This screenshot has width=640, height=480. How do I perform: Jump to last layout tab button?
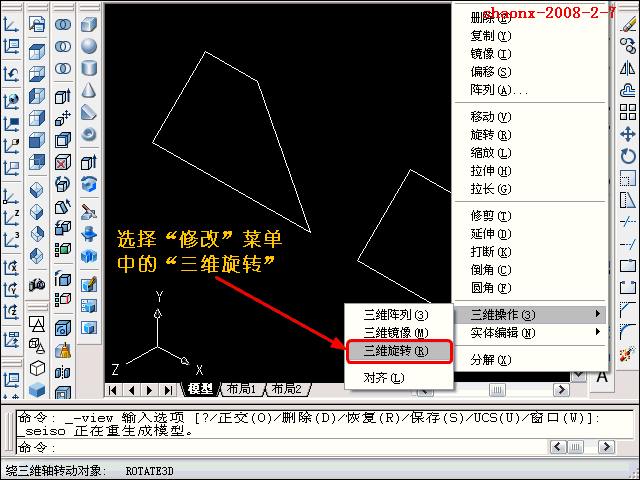coord(168,390)
